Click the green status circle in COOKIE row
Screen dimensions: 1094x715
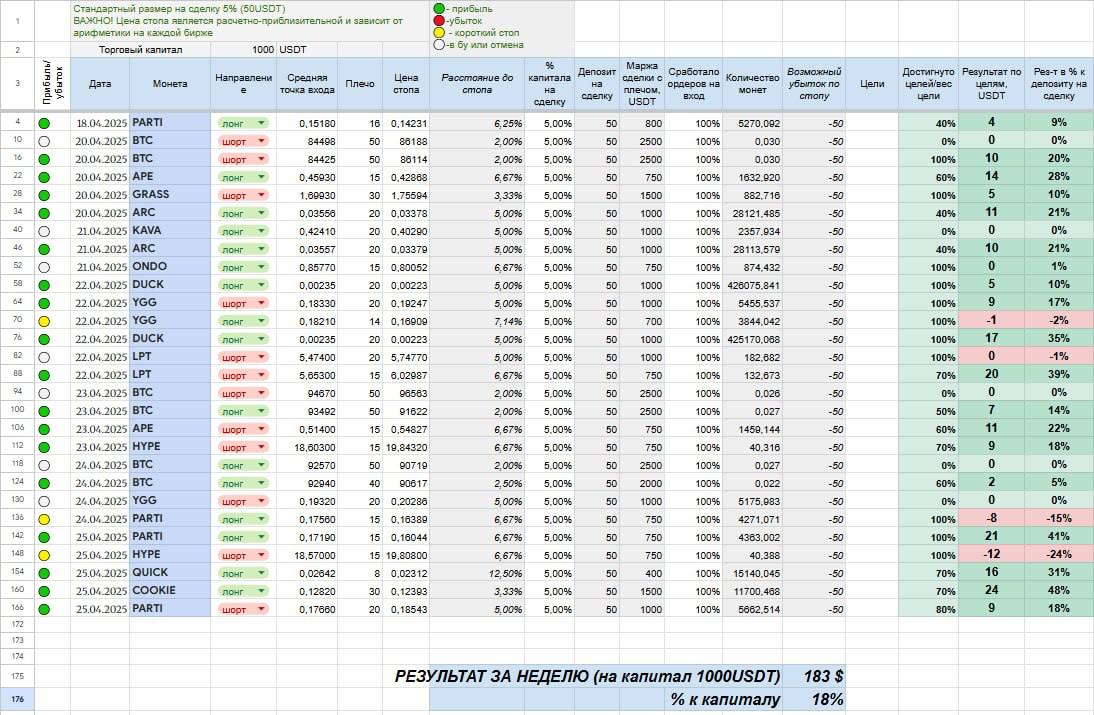click(44, 590)
